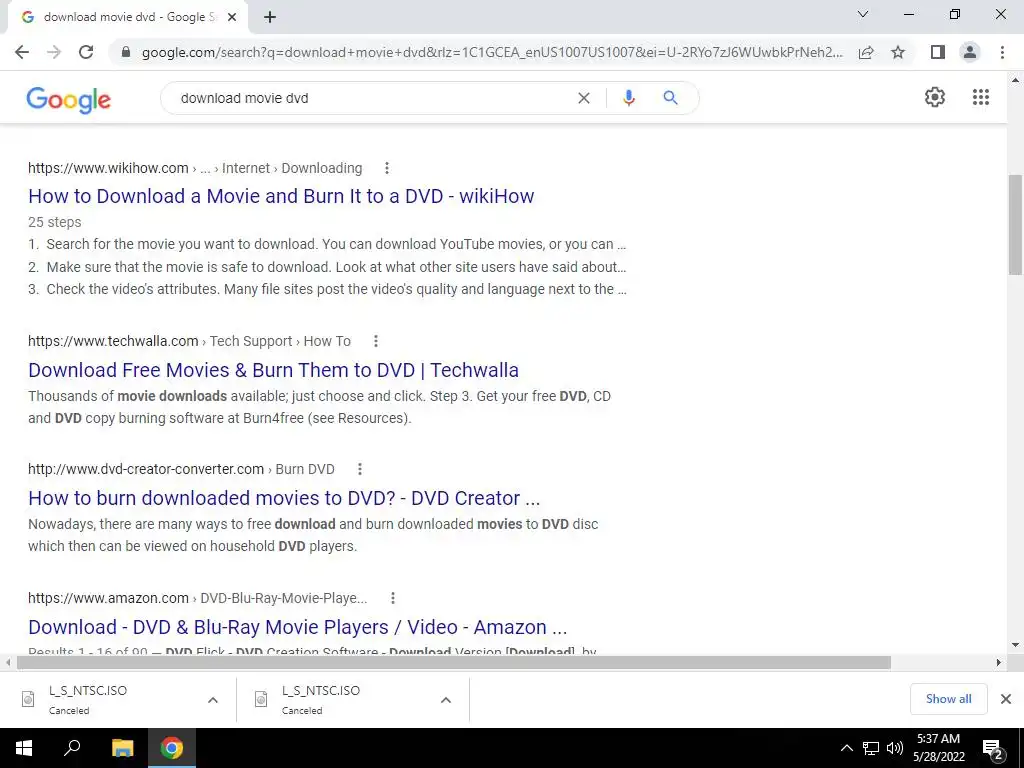This screenshot has width=1024, height=768.
Task: Click the browser forward arrow
Action: point(54,52)
